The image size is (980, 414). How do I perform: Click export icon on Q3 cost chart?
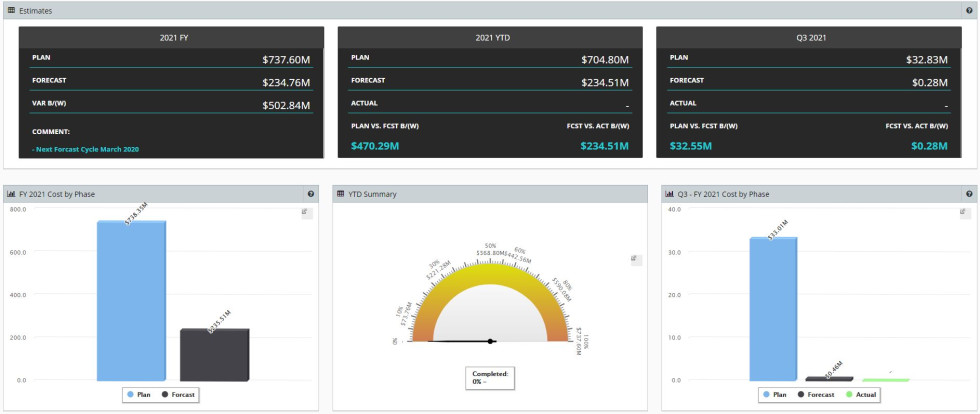964,212
